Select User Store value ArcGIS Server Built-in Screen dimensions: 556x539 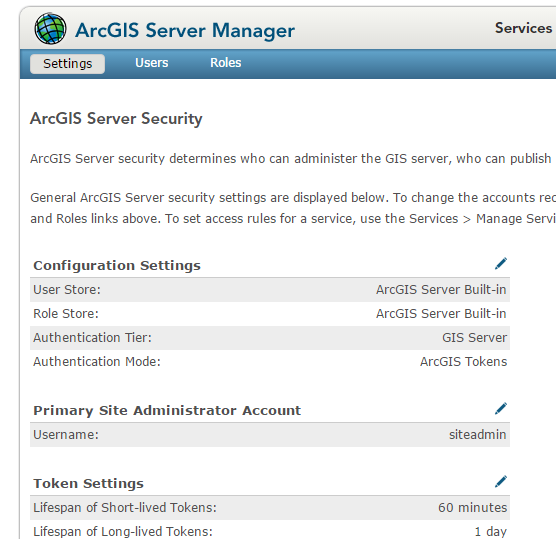[441, 290]
